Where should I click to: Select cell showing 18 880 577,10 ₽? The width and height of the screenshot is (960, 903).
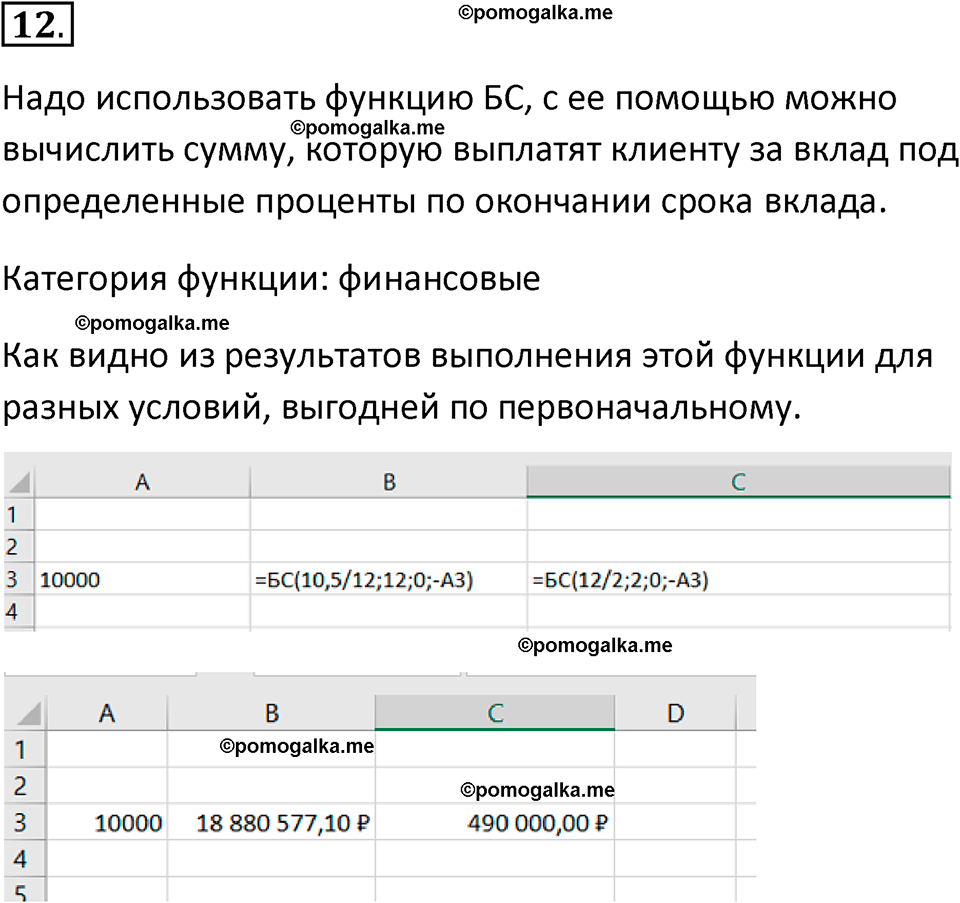(271, 822)
